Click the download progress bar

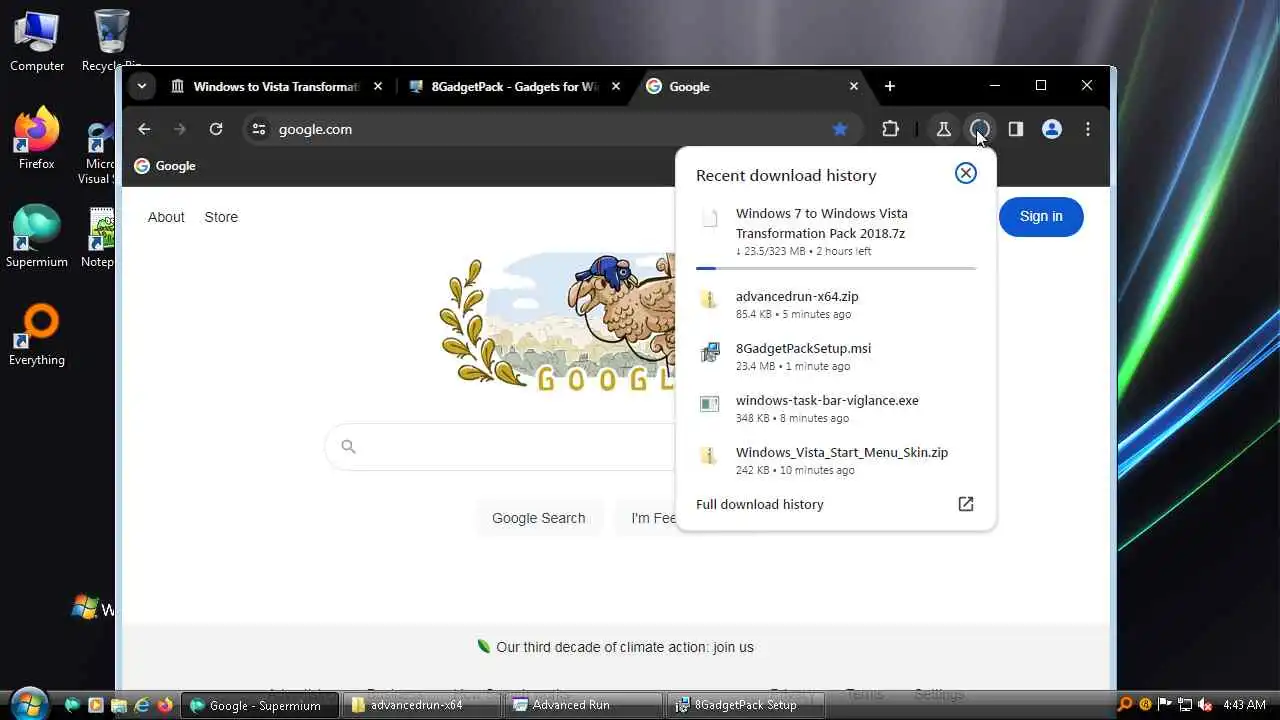tap(836, 268)
